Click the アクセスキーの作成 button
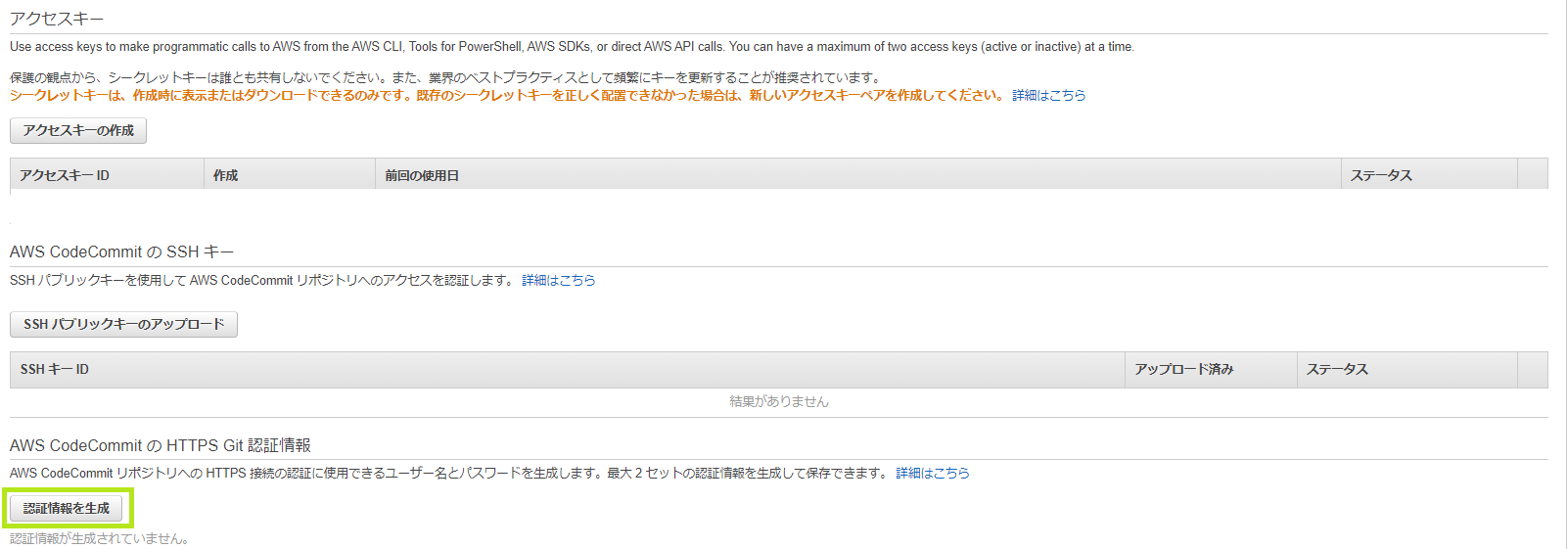 (78, 131)
